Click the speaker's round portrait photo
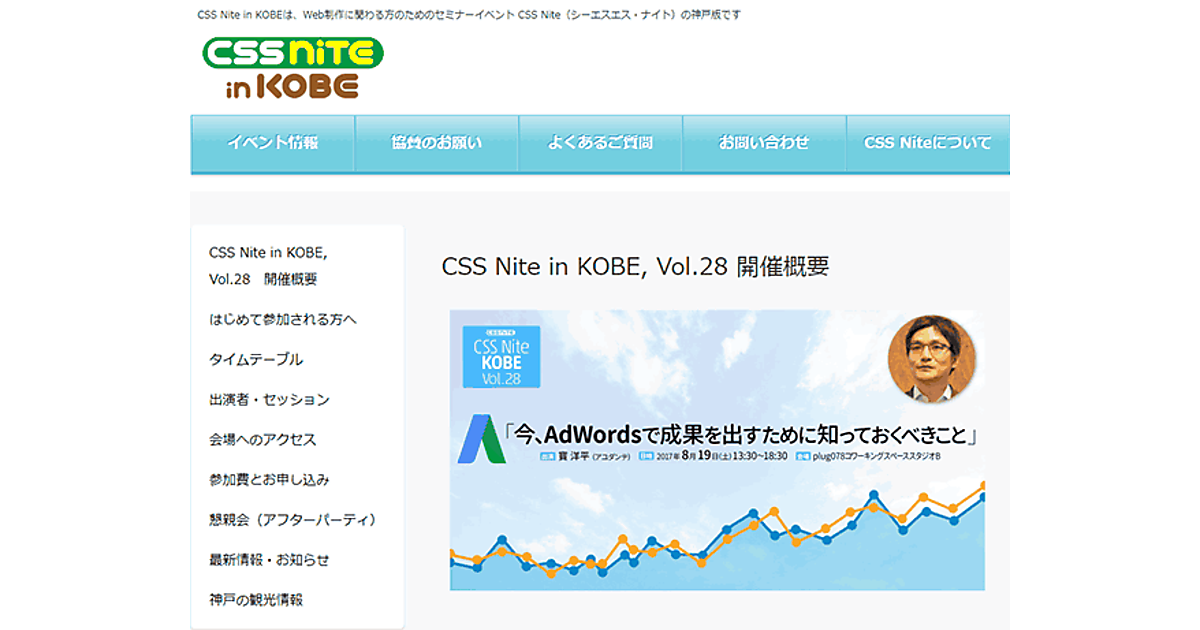 (x=931, y=358)
